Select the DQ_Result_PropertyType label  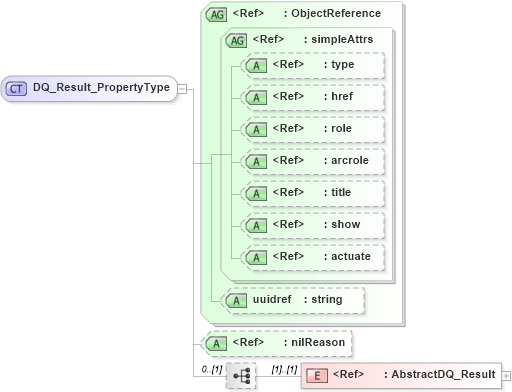tap(101, 87)
